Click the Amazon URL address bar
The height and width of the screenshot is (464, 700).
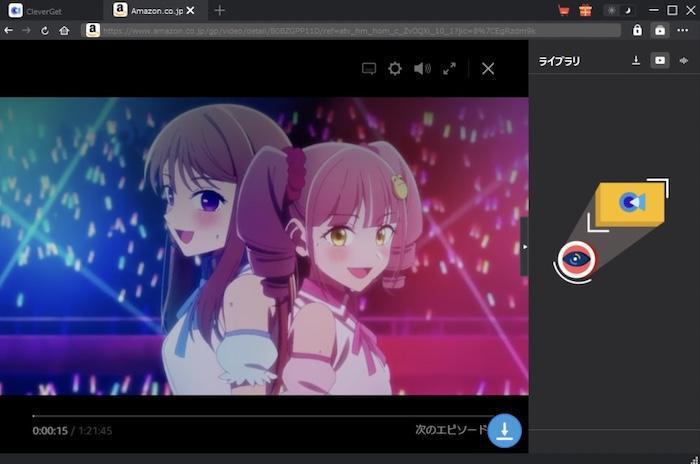pos(351,30)
